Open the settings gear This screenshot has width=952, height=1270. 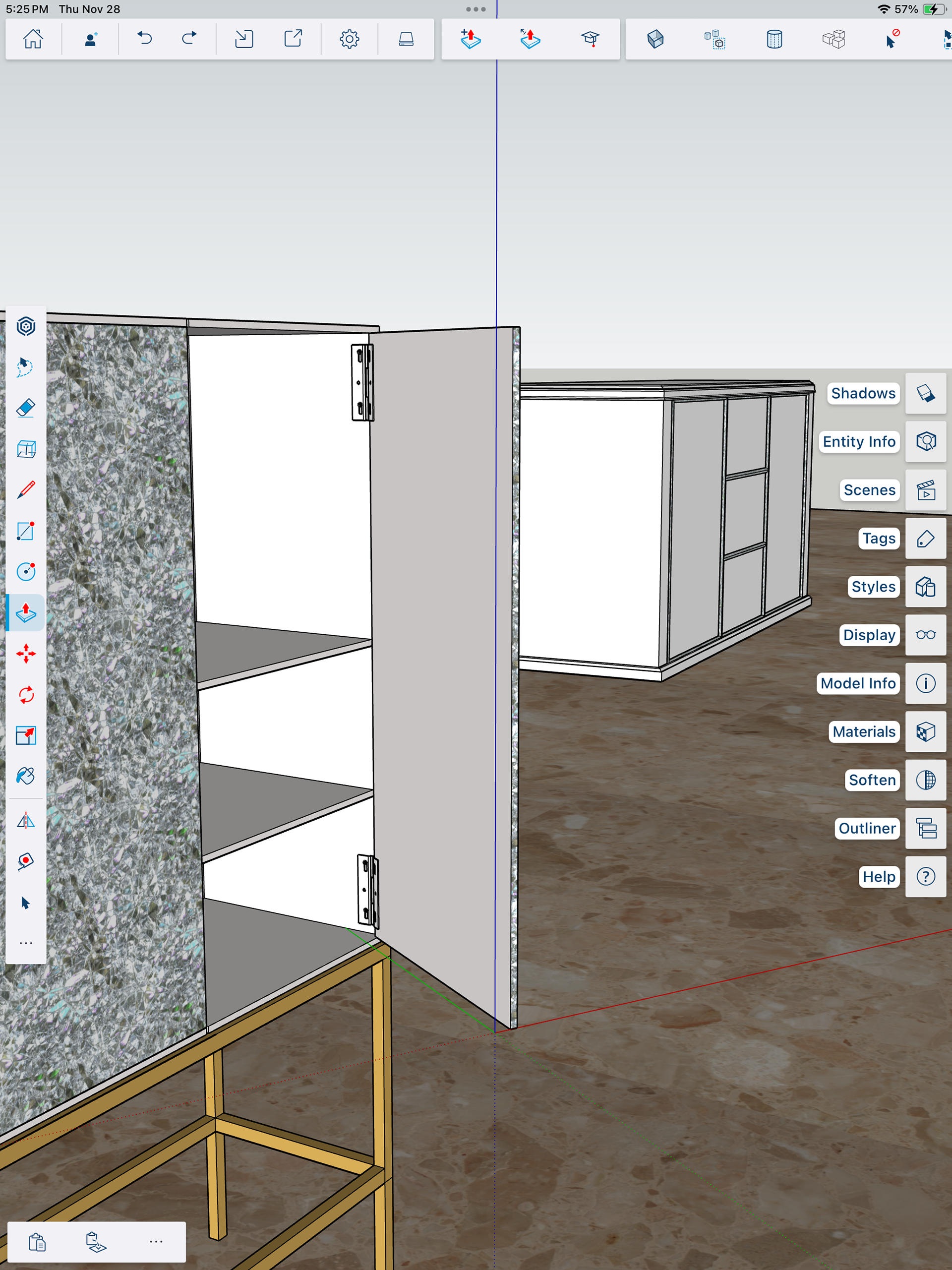349,39
